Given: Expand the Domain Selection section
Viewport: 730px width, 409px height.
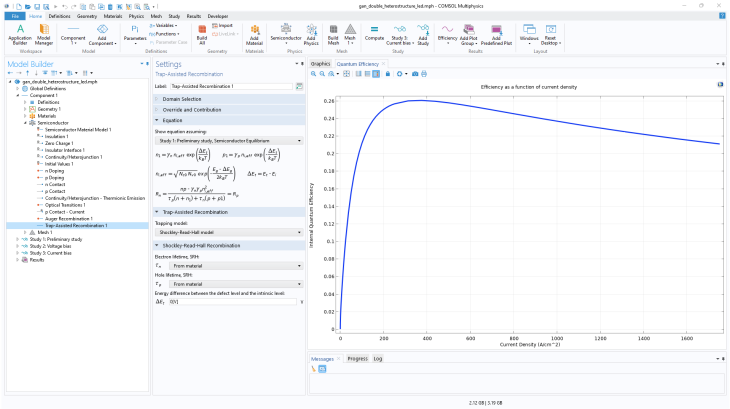Looking at the screenshot, I should pyautogui.click(x=181, y=99).
